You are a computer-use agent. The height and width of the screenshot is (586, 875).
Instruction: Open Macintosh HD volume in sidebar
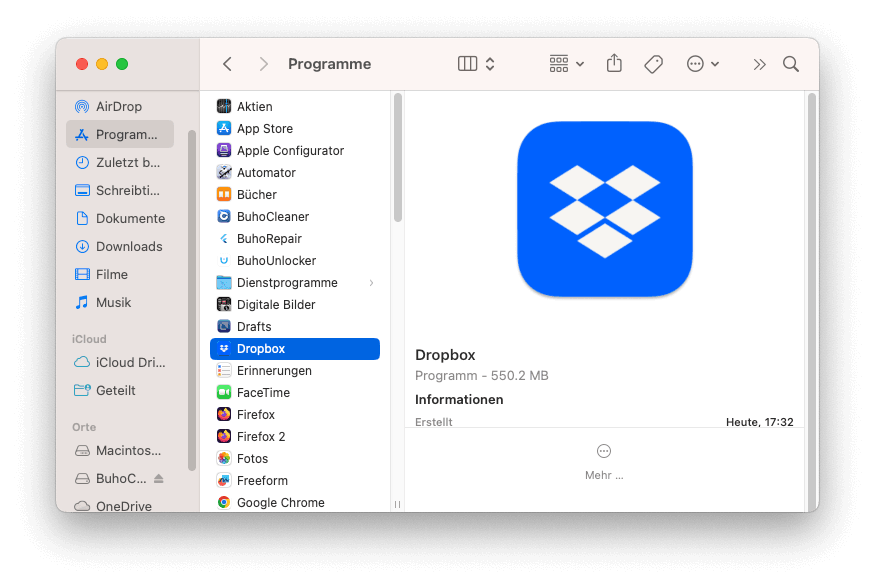click(x=120, y=450)
